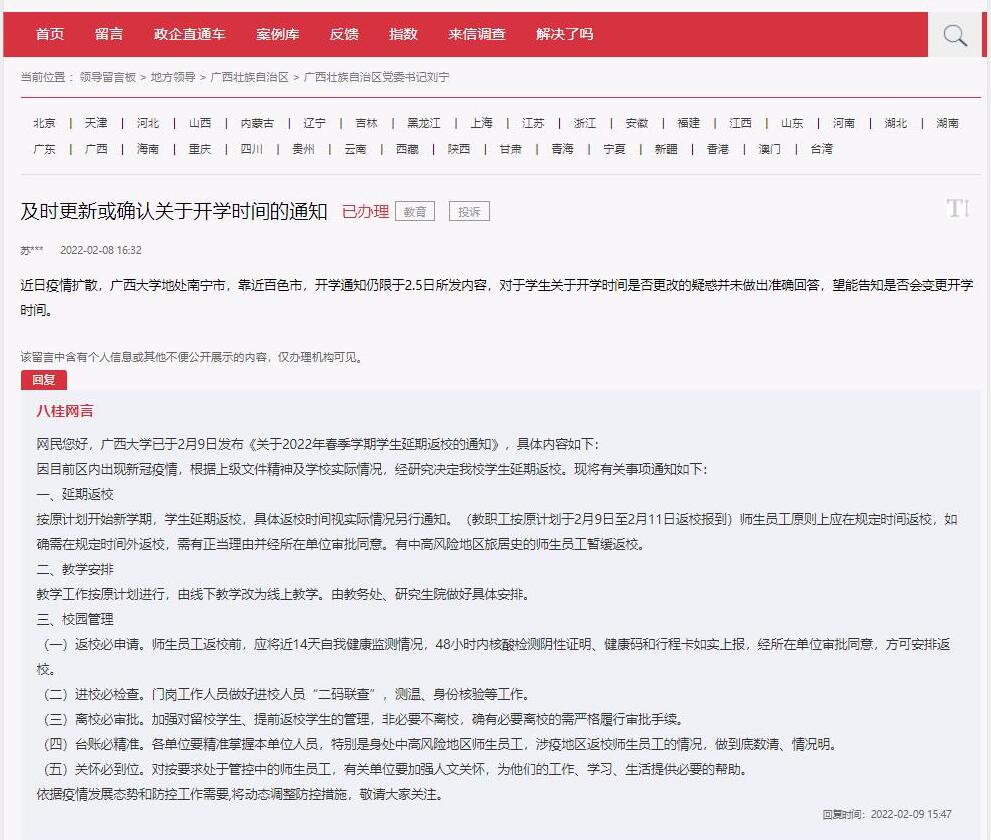Go to the 留言 navigation tab
This screenshot has height=840, width=991.
click(x=109, y=34)
